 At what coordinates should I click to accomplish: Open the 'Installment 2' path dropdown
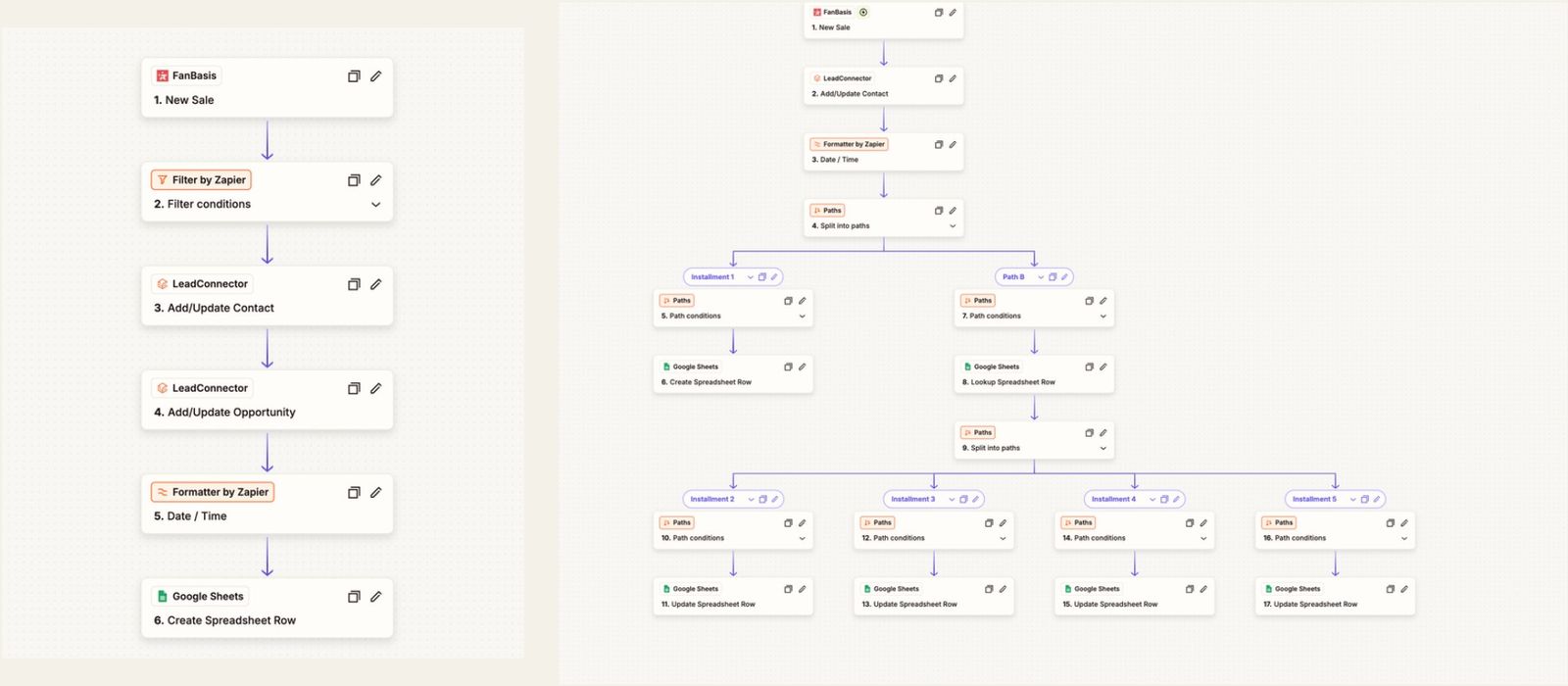[x=751, y=500]
